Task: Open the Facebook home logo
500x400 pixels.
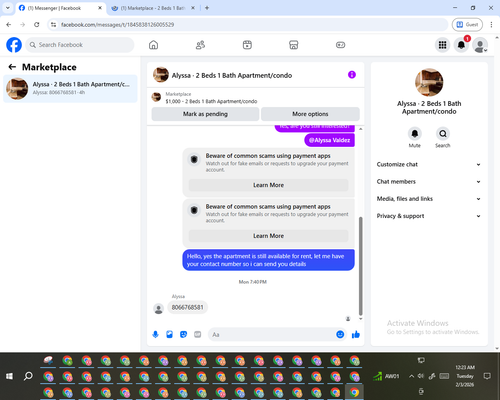Action: coord(14,45)
